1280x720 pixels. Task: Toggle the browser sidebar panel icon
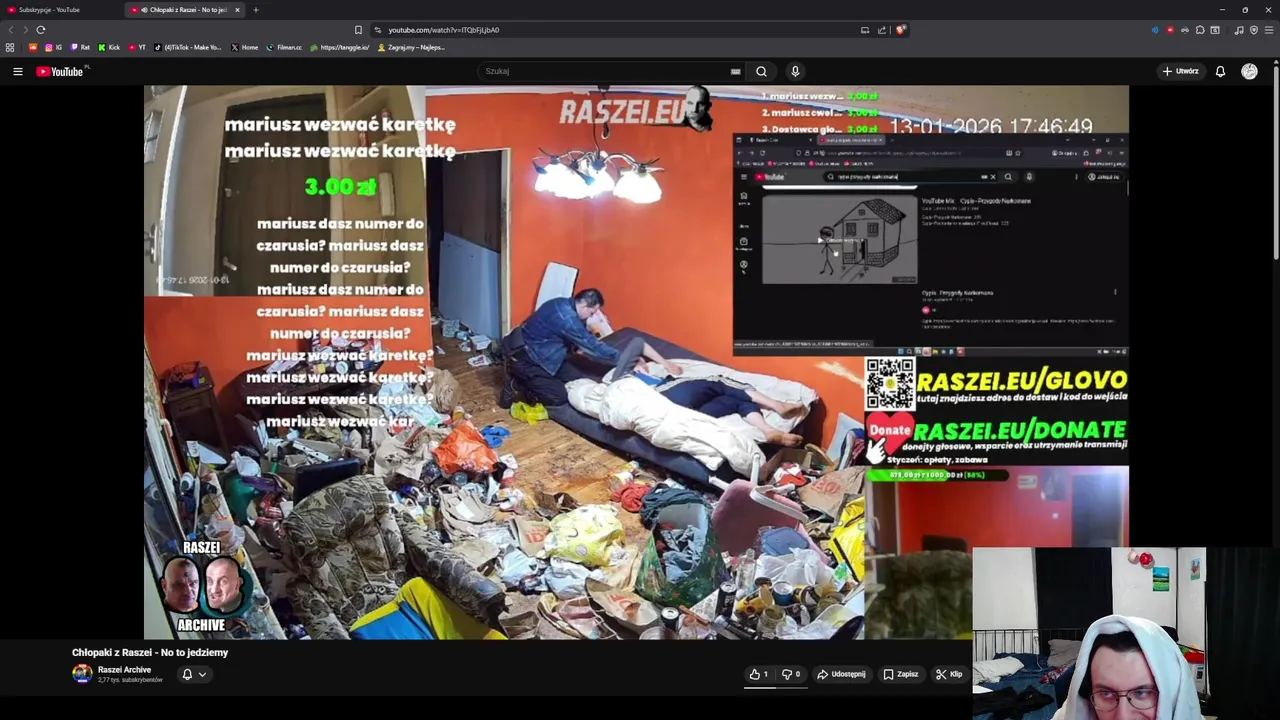[1215, 30]
